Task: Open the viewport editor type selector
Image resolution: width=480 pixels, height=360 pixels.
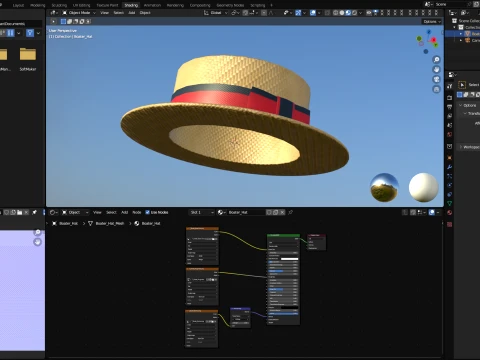Action: [x=54, y=13]
